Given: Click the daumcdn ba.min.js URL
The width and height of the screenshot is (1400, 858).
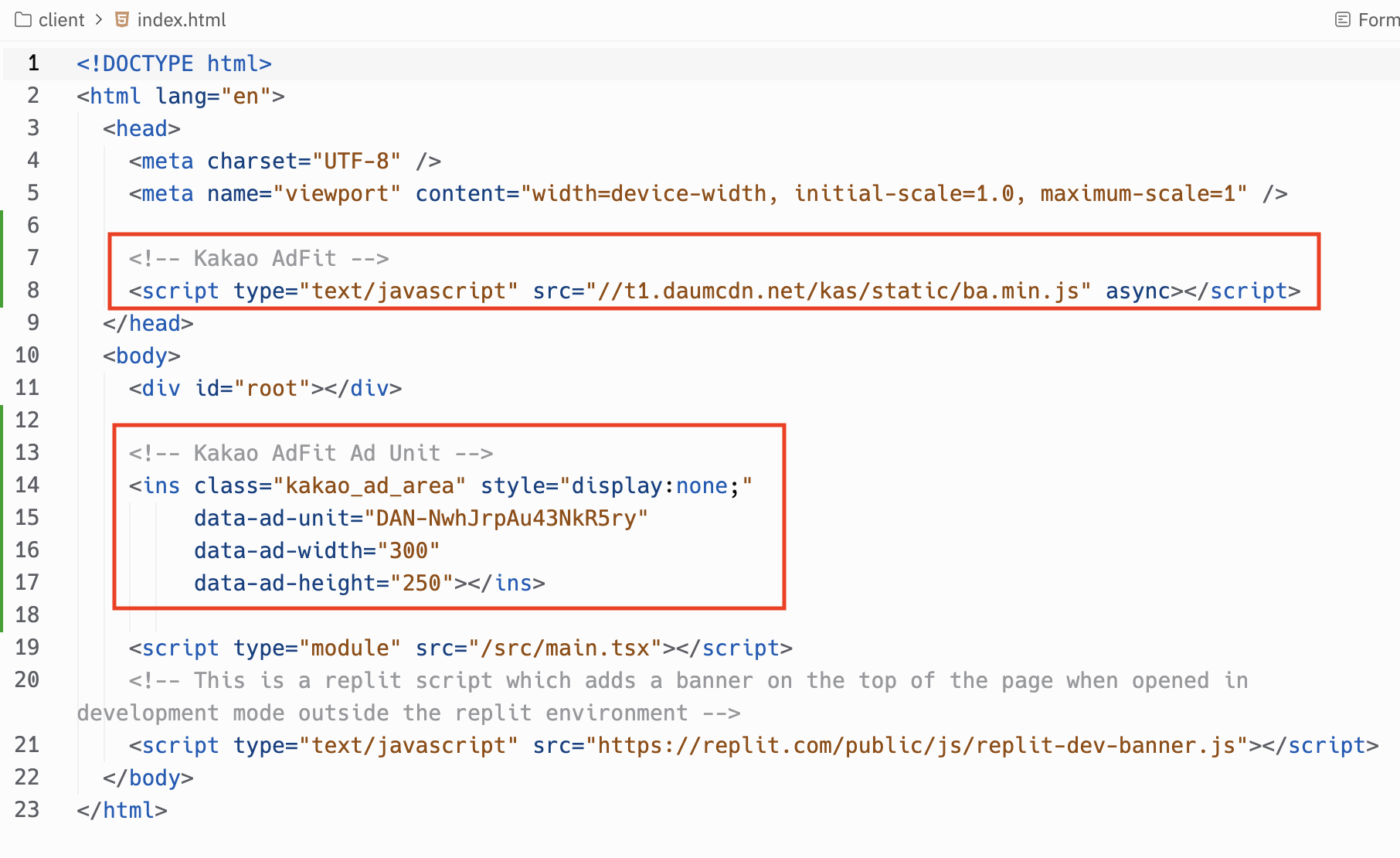Looking at the screenshot, I should tap(838, 291).
